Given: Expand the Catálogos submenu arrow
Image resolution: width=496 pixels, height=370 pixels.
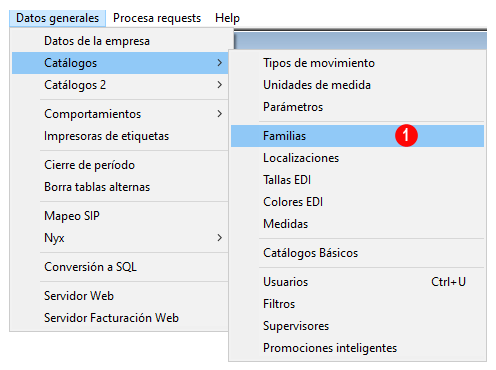Looking at the screenshot, I should [x=219, y=63].
